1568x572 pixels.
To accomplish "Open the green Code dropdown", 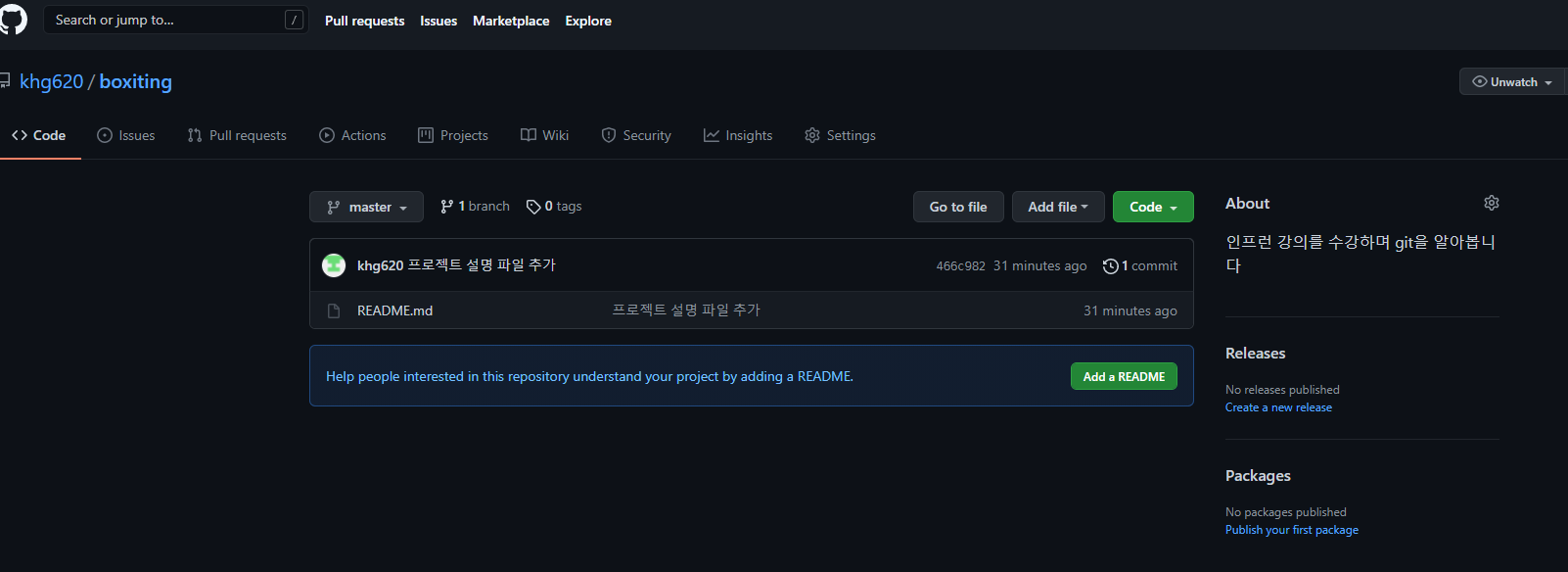I will click(x=1153, y=207).
